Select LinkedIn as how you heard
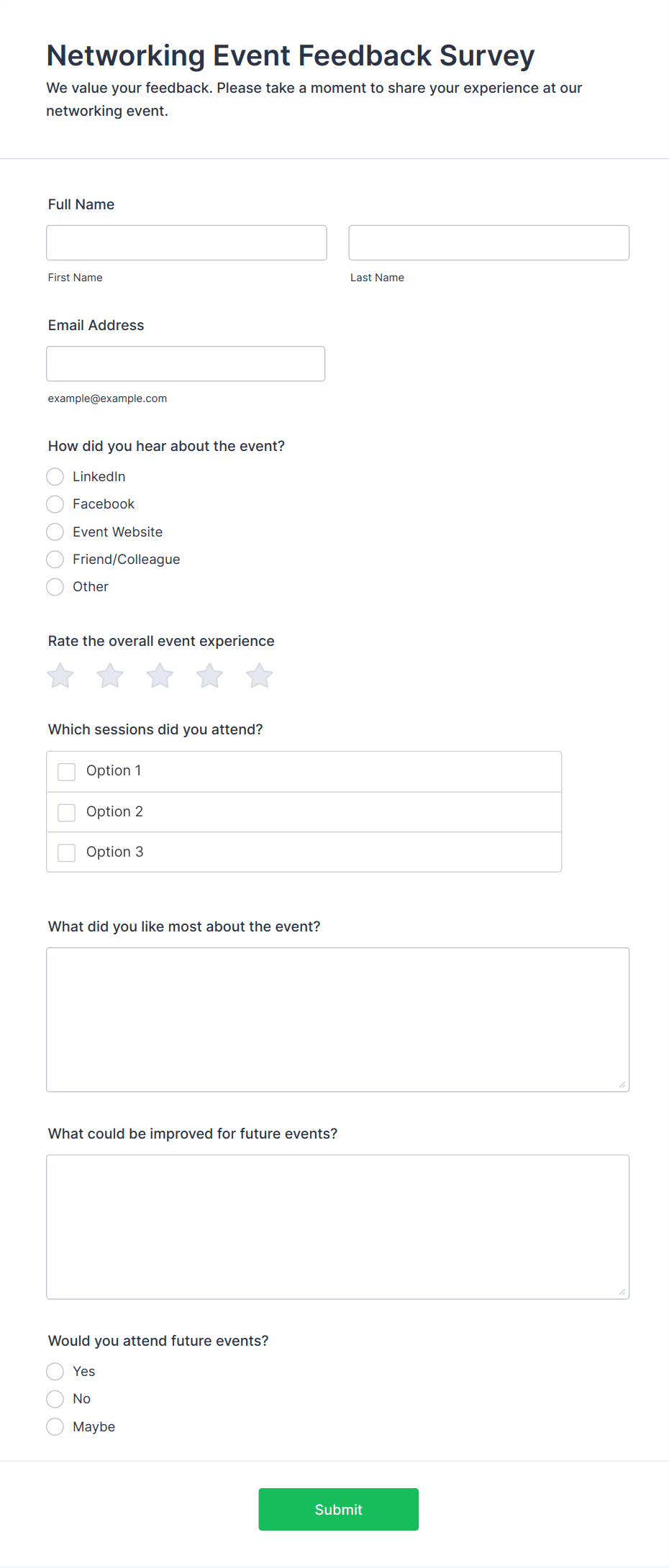669x1568 pixels. coord(55,476)
